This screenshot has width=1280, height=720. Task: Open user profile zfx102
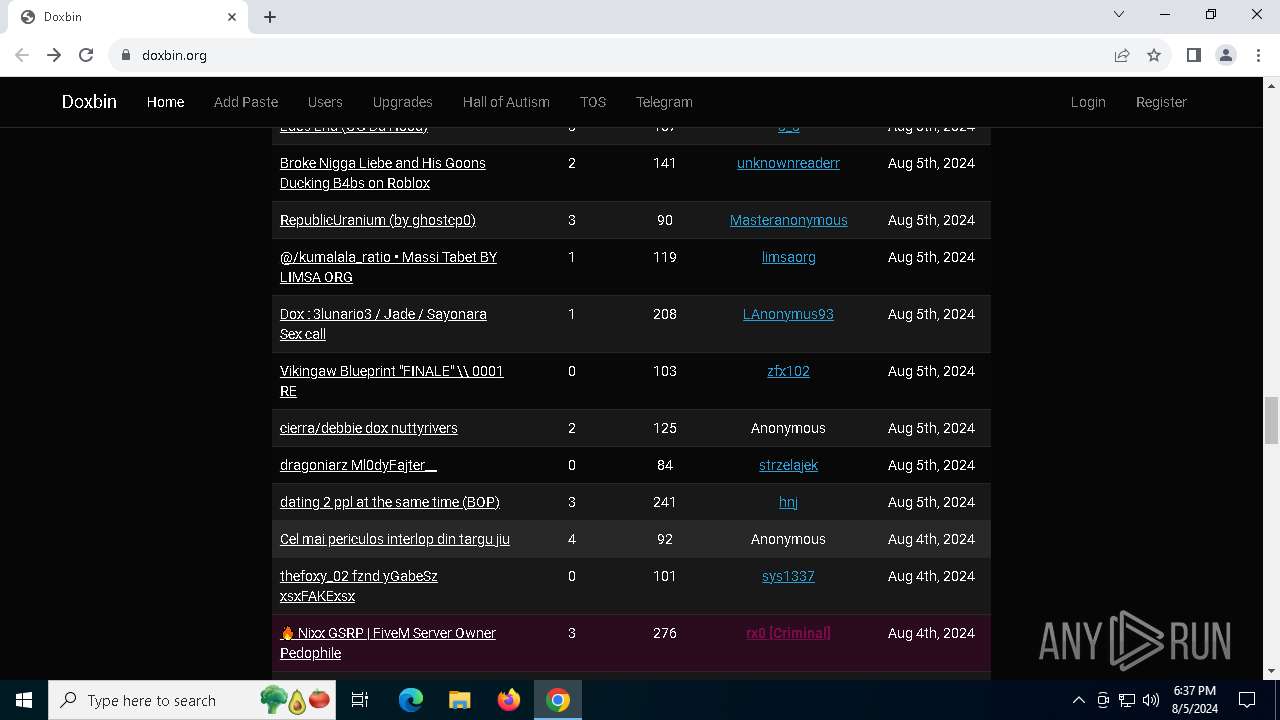[788, 371]
